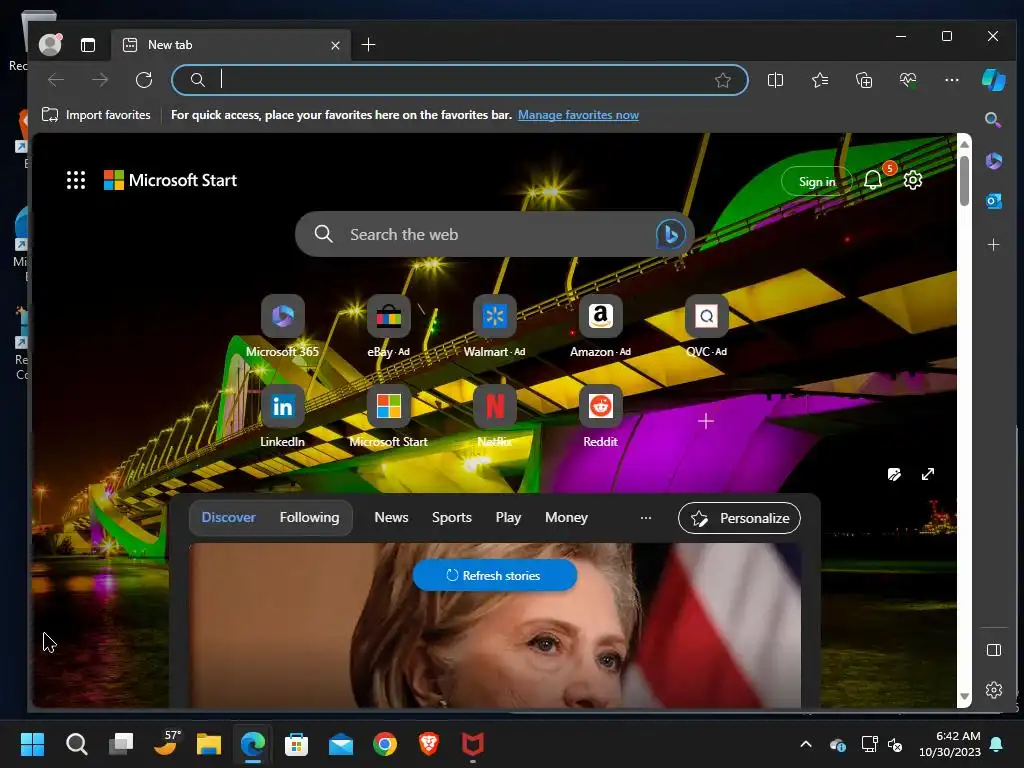Open Browser essentials heart icon
Image resolution: width=1024 pixels, height=768 pixels.
pyautogui.click(x=908, y=80)
